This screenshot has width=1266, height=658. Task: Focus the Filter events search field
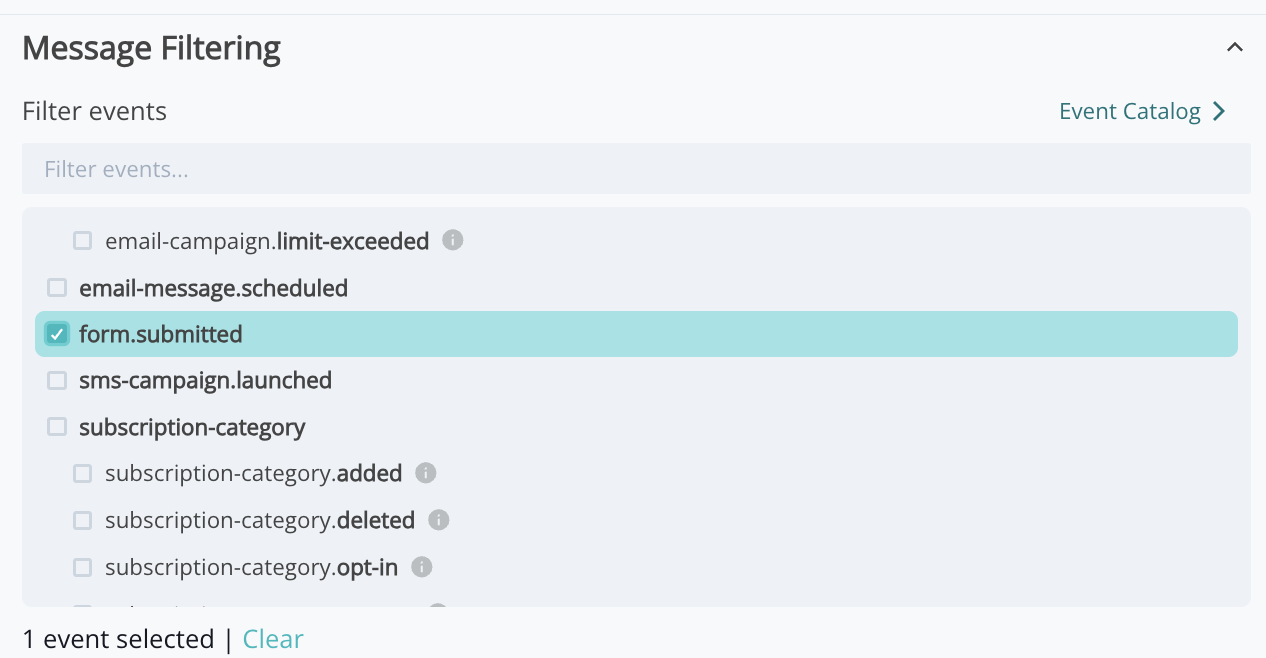(636, 169)
